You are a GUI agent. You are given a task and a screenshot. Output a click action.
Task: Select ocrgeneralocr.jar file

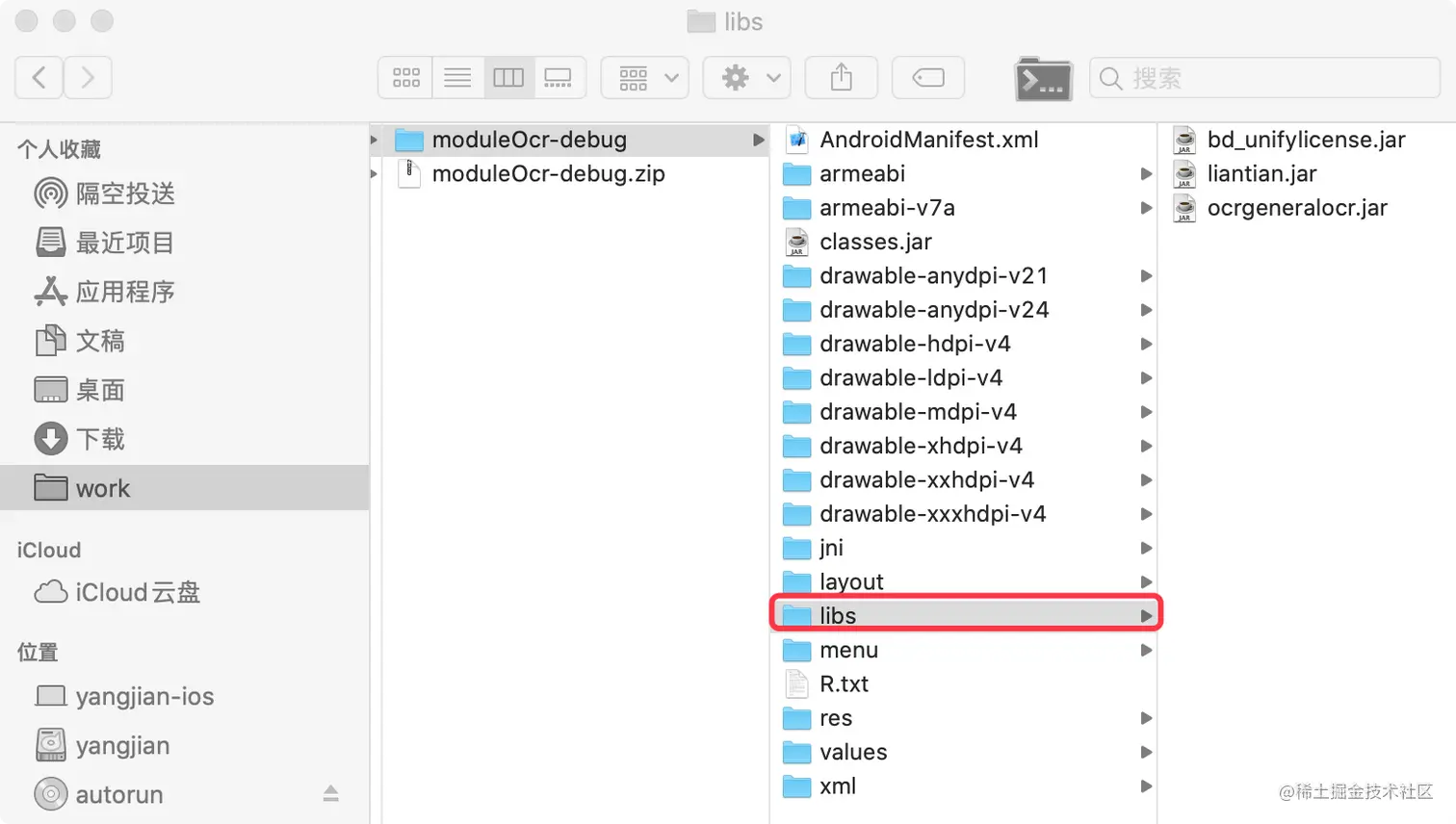[1307, 208]
